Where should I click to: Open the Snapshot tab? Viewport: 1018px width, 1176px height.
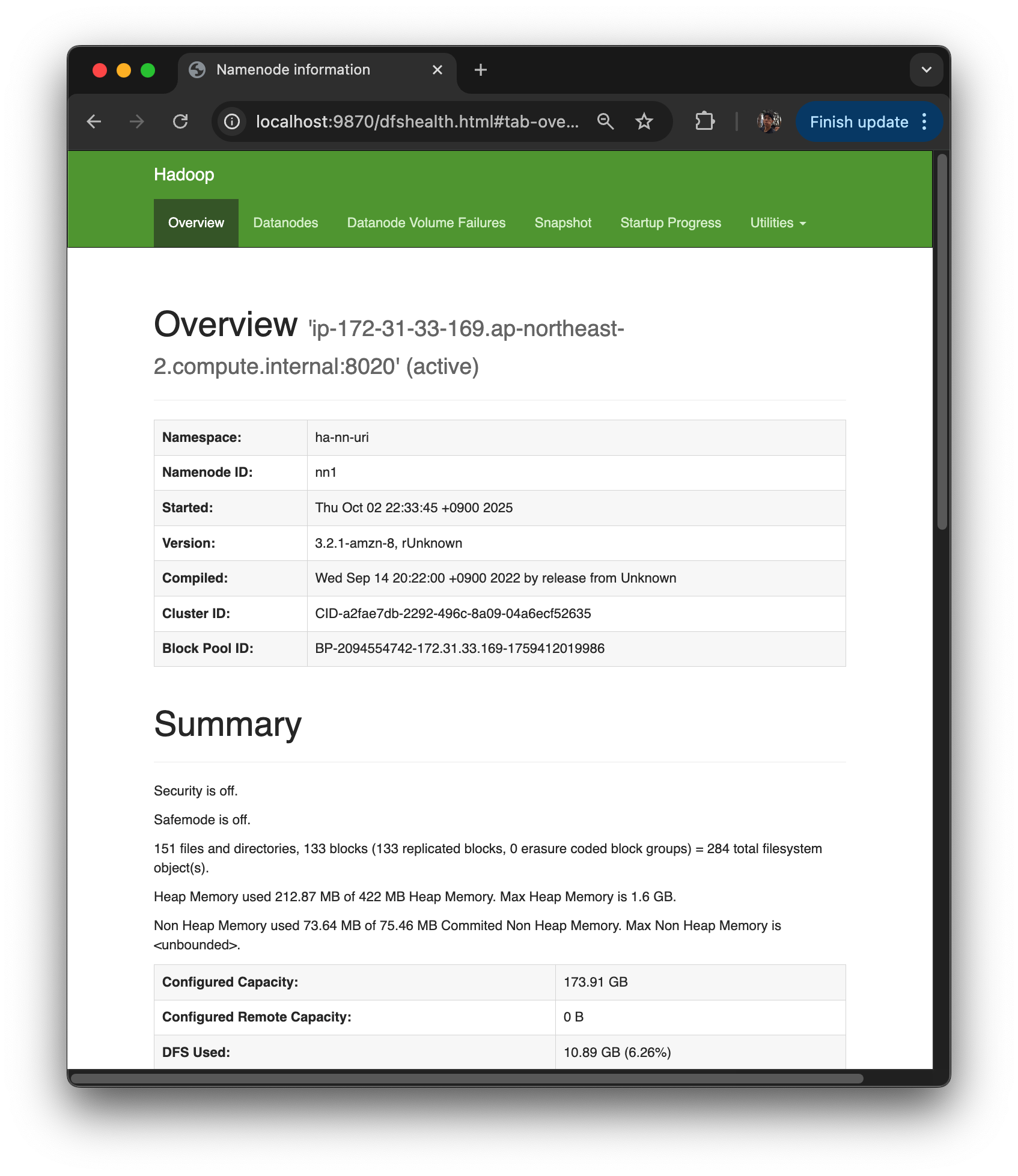pyautogui.click(x=563, y=223)
